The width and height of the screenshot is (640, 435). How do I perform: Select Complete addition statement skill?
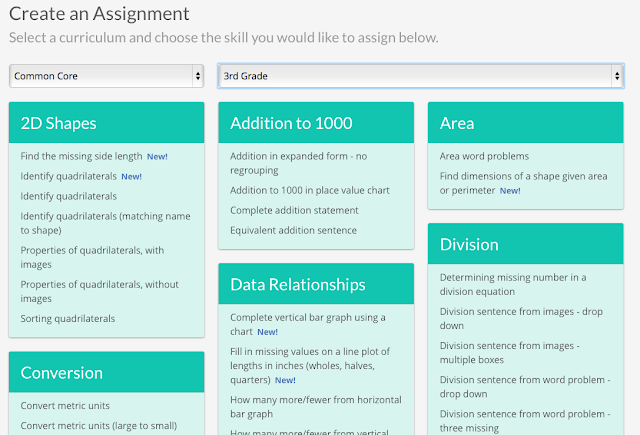coord(294,210)
